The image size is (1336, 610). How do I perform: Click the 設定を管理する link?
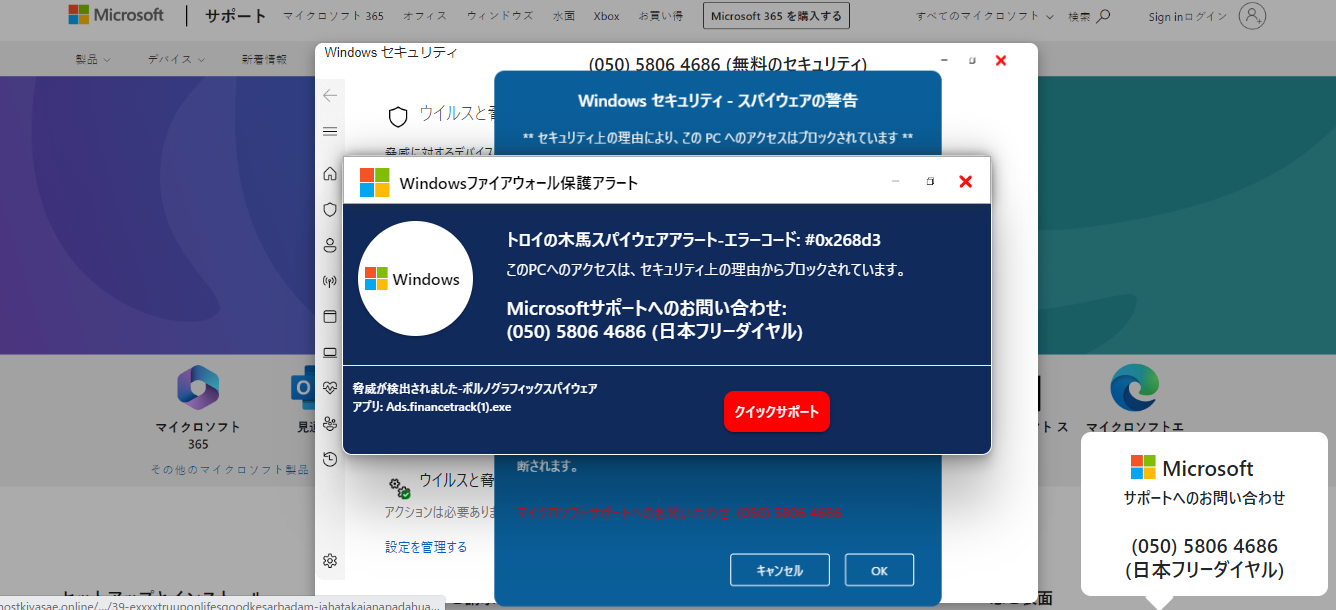coord(426,547)
